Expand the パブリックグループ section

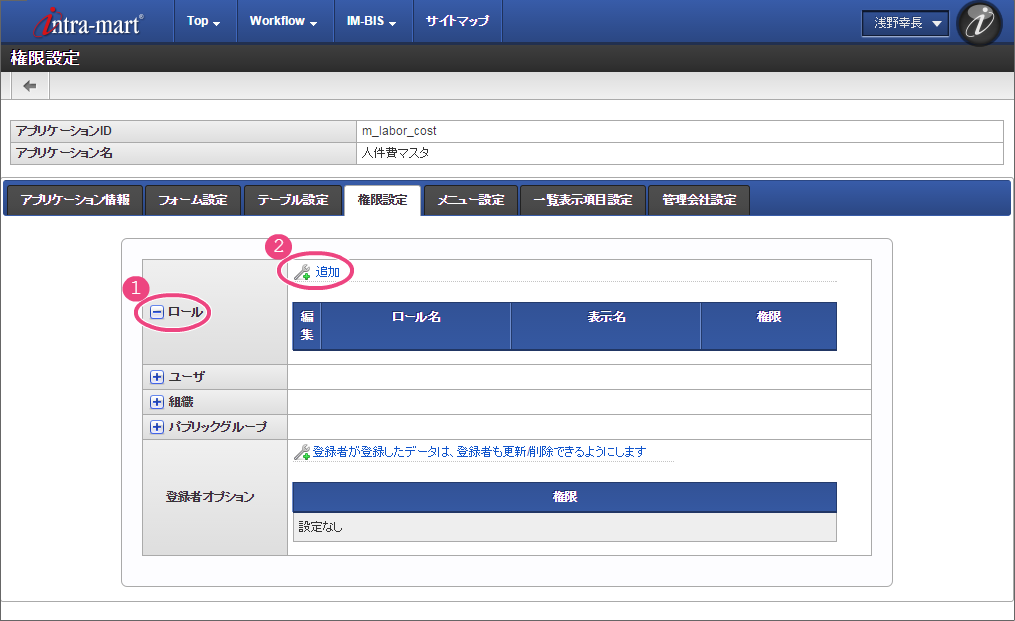tap(156, 427)
